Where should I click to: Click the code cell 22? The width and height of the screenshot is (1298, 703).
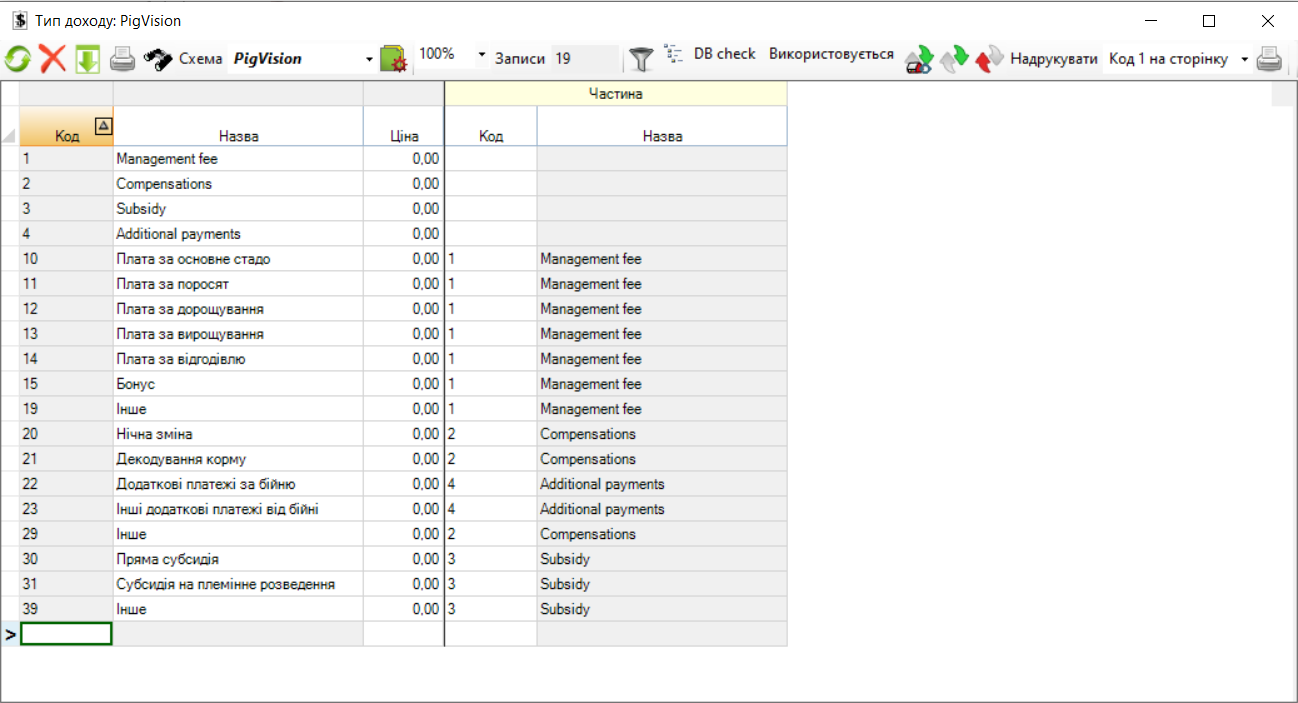pyautogui.click(x=66, y=484)
